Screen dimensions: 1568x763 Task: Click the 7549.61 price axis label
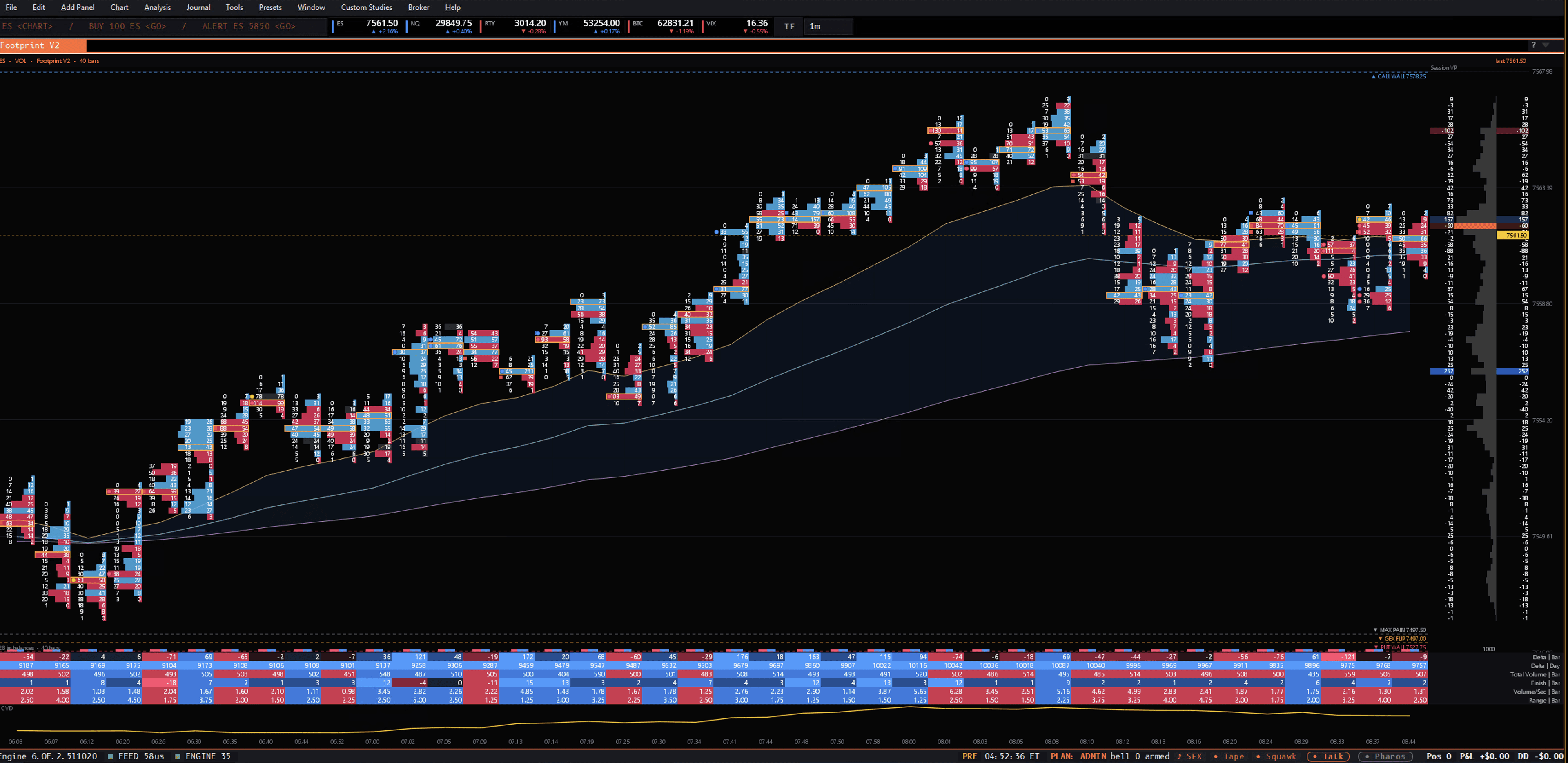pos(1542,536)
